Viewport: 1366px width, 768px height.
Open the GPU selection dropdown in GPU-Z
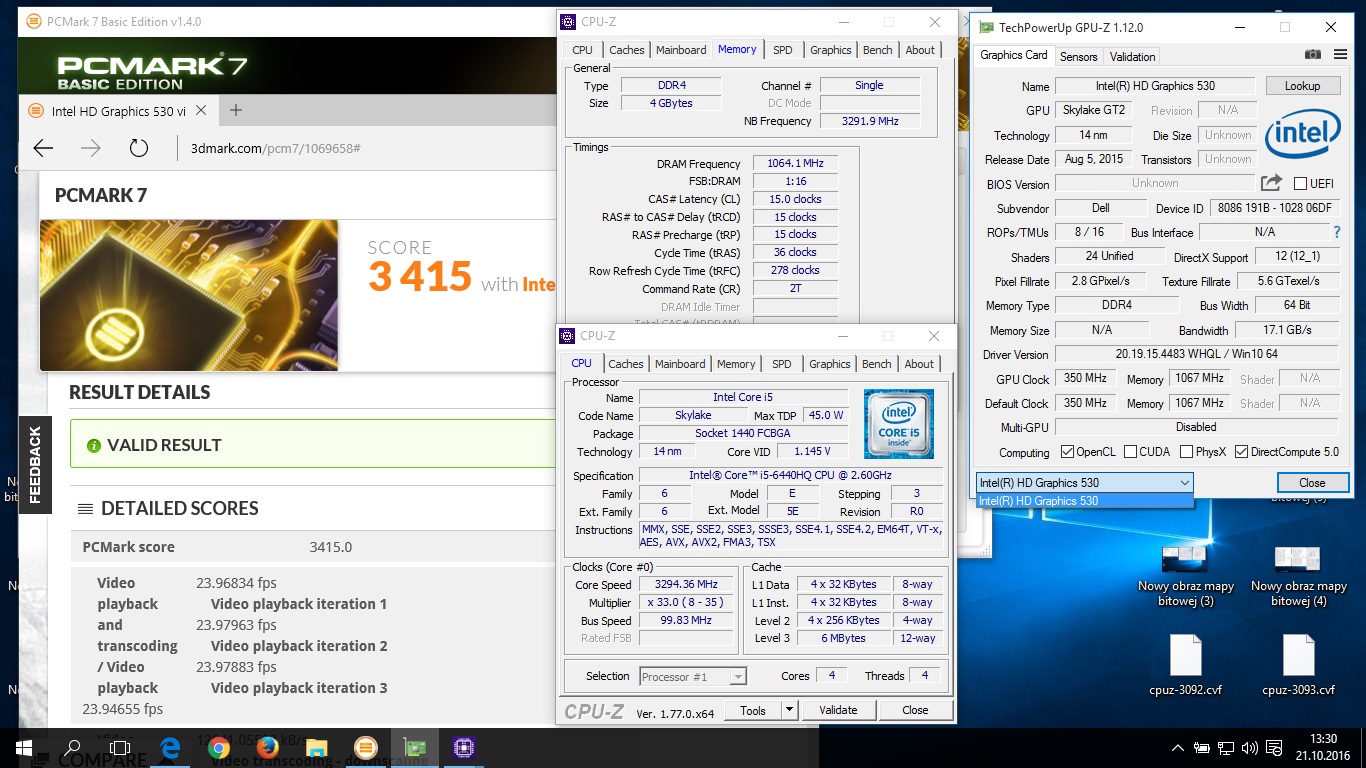coord(1084,482)
